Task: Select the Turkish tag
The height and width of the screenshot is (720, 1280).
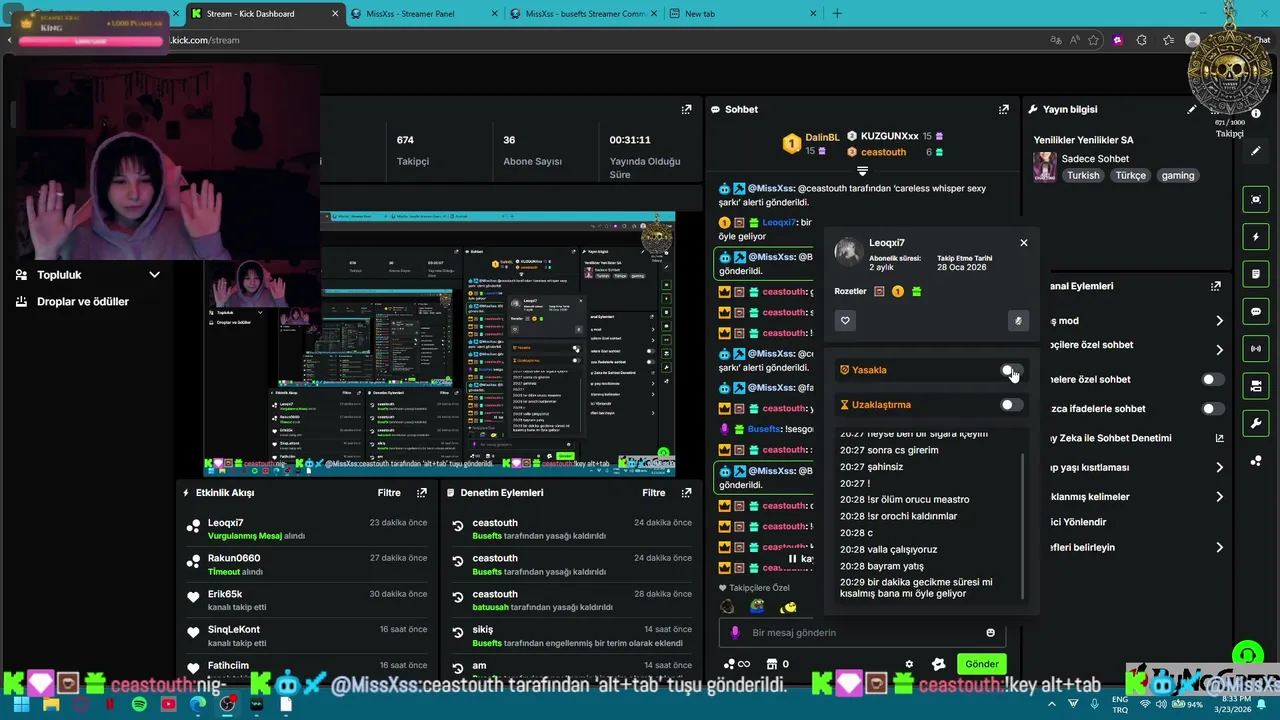Action: (x=1083, y=176)
